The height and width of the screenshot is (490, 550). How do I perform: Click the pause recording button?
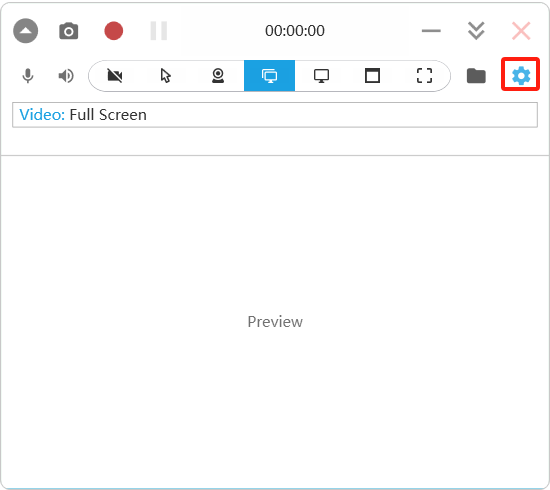click(x=159, y=31)
